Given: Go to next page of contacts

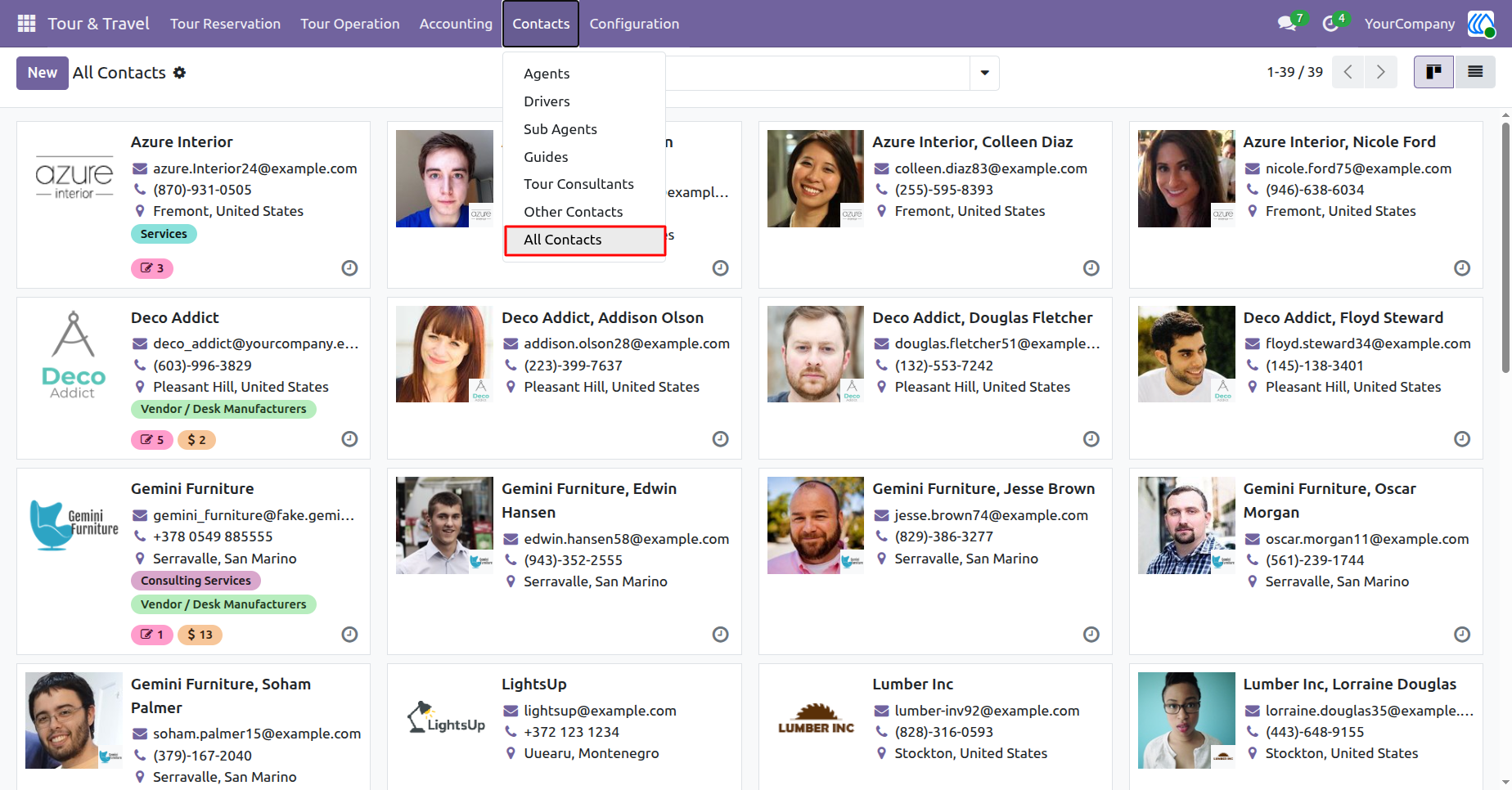Looking at the screenshot, I should coord(1381,72).
